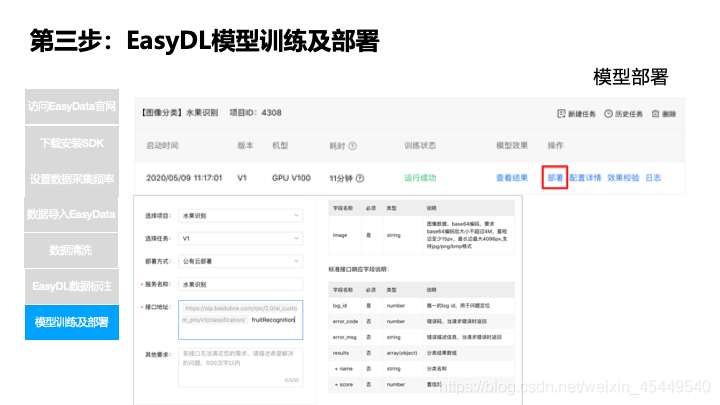Focus the 其他要求 text area
This screenshot has width=720, height=405.
coord(241,367)
